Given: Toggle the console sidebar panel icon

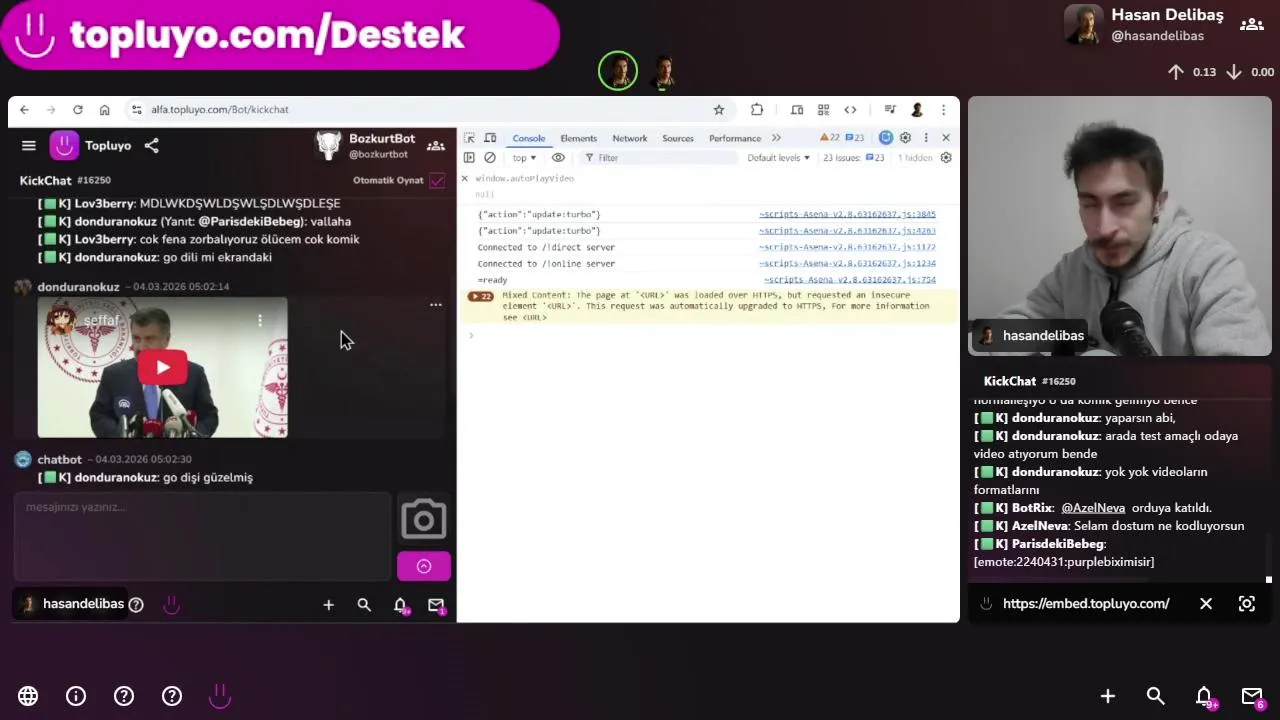Looking at the screenshot, I should click(469, 158).
